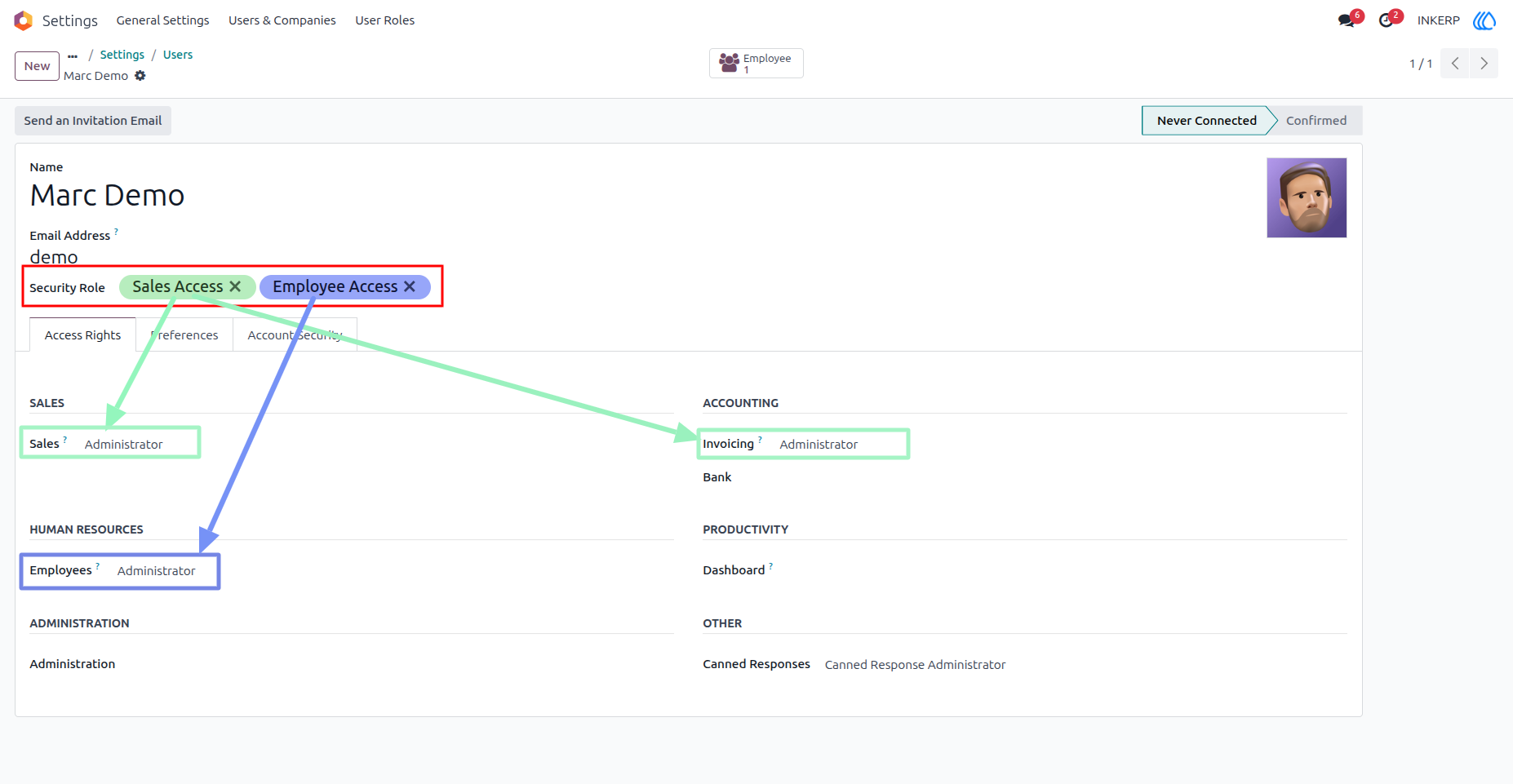Open the activities clock icon
This screenshot has height=784, width=1513.
(x=1386, y=20)
